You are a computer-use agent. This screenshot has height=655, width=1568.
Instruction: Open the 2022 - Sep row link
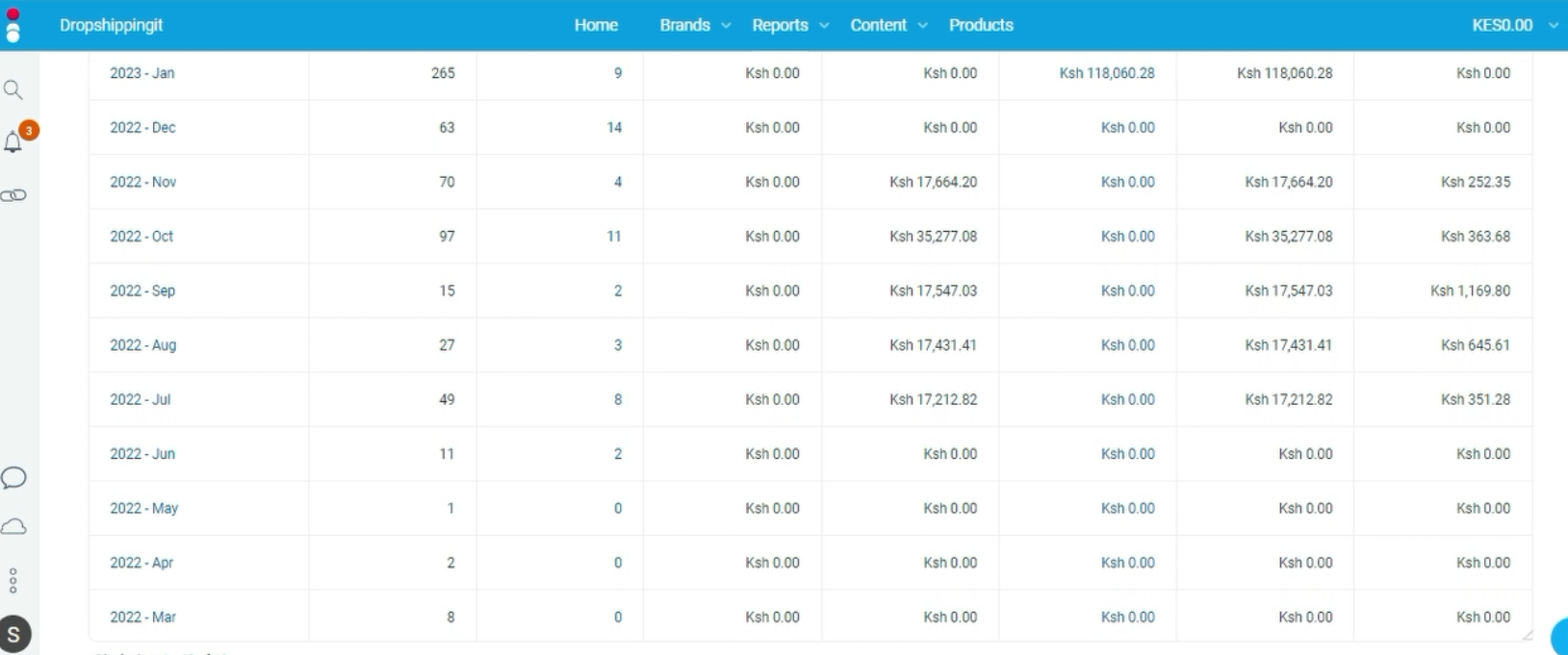[x=142, y=290]
